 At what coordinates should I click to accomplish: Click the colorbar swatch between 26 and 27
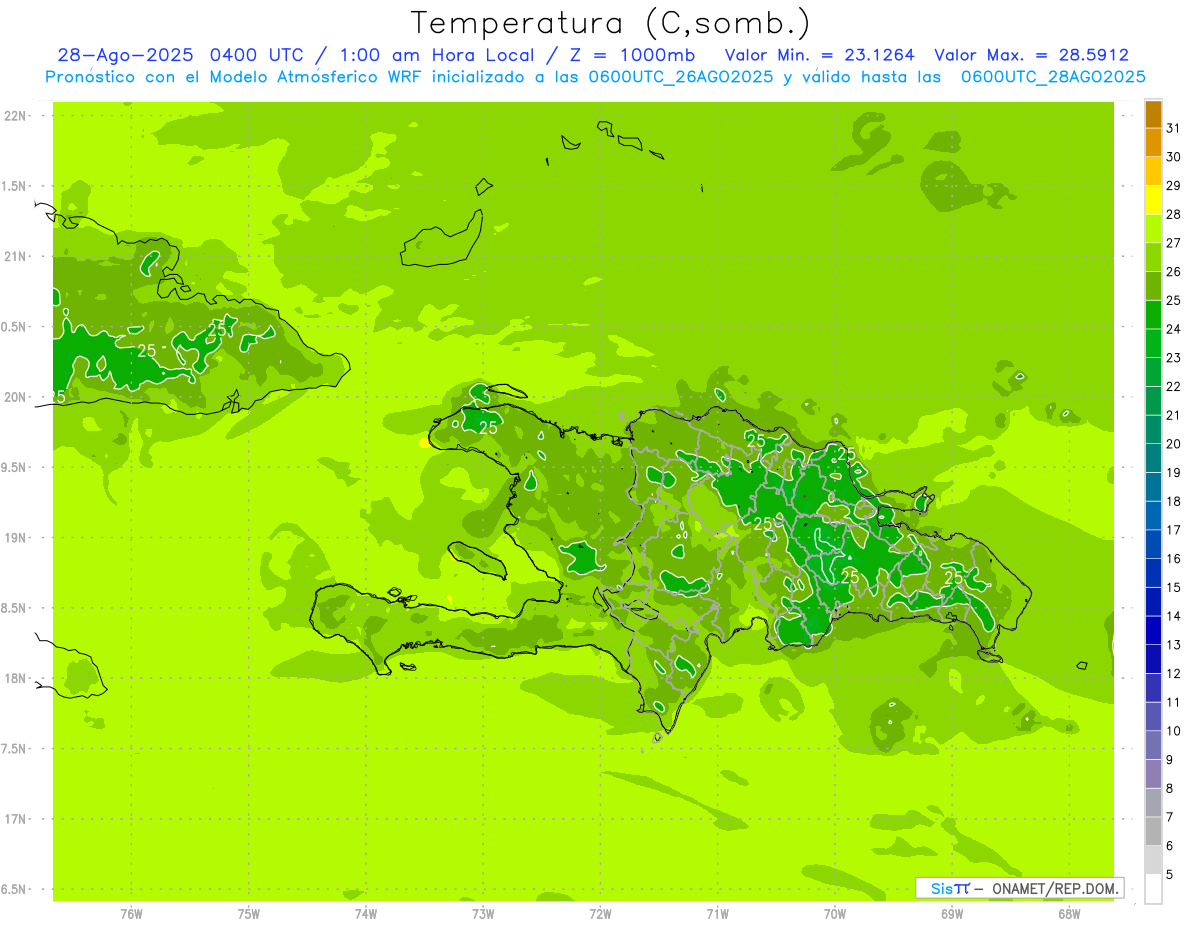click(x=1153, y=257)
